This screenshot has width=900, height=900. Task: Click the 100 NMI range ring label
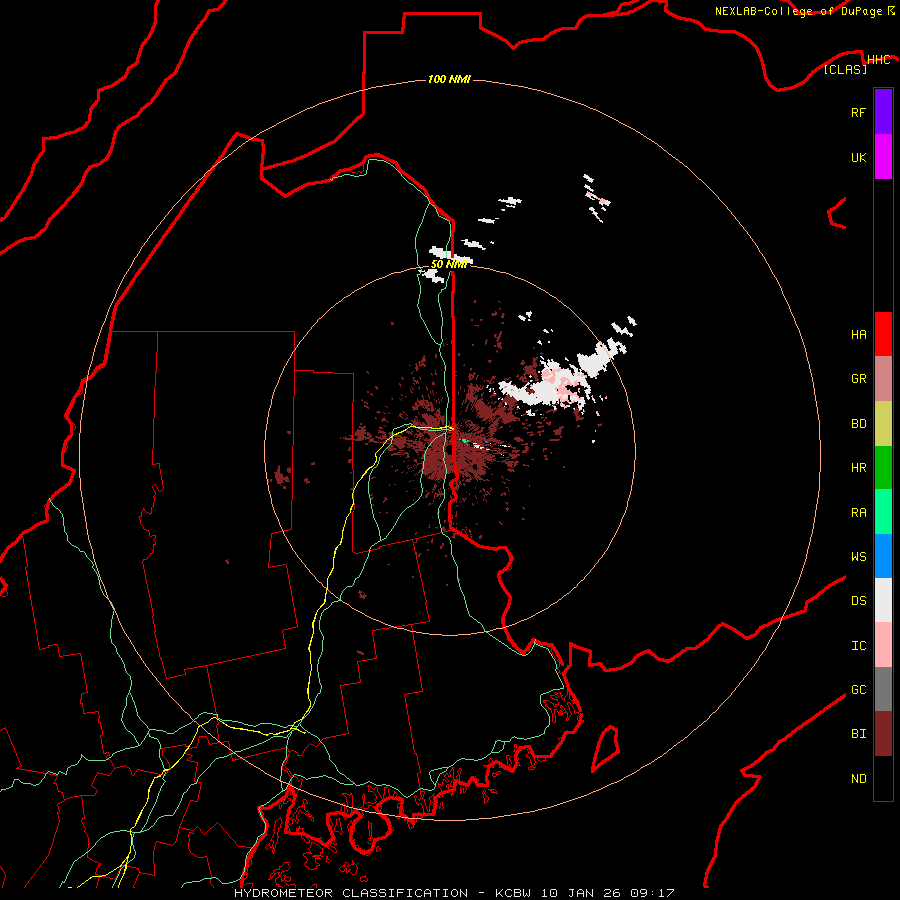tap(449, 79)
